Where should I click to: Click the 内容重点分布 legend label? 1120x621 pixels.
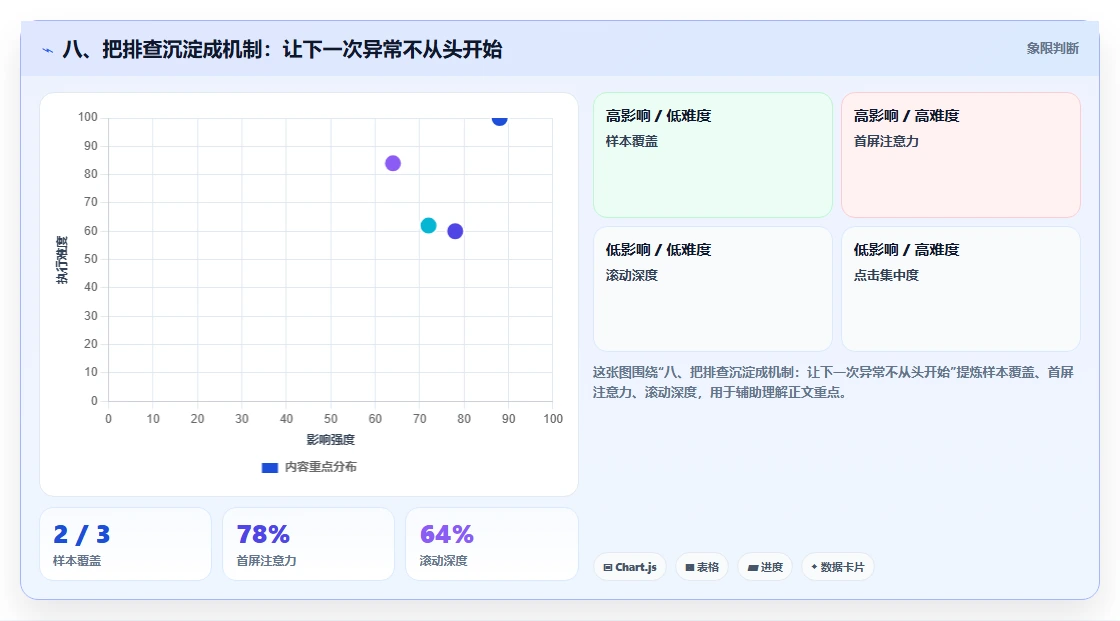(x=320, y=467)
